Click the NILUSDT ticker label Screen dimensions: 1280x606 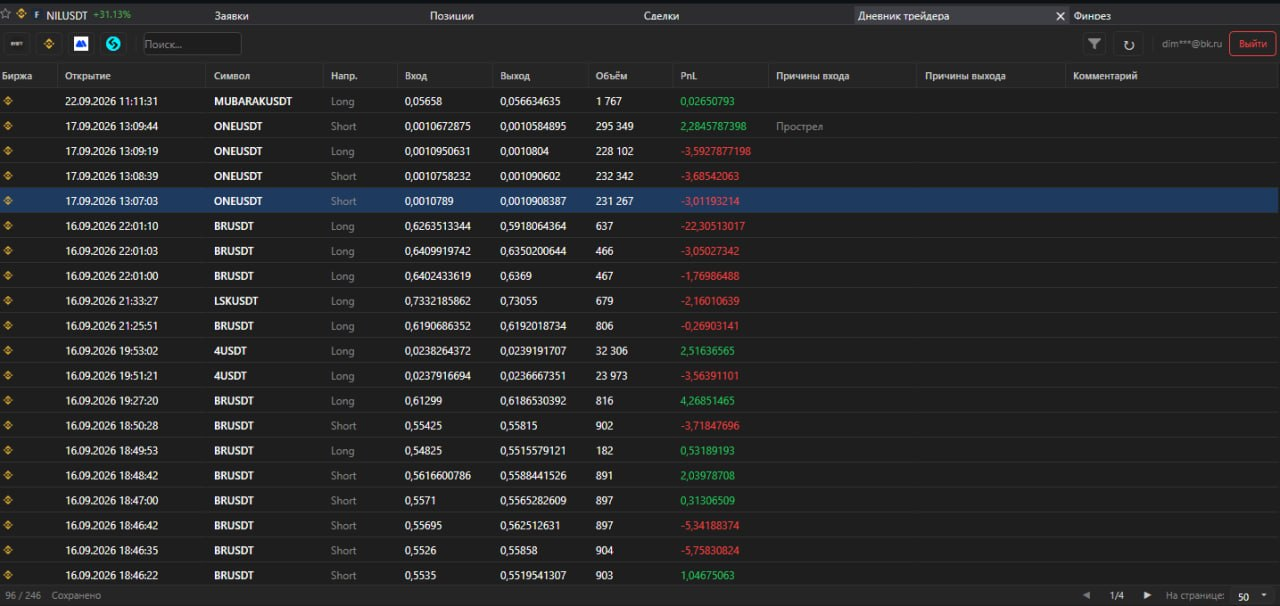(x=67, y=15)
